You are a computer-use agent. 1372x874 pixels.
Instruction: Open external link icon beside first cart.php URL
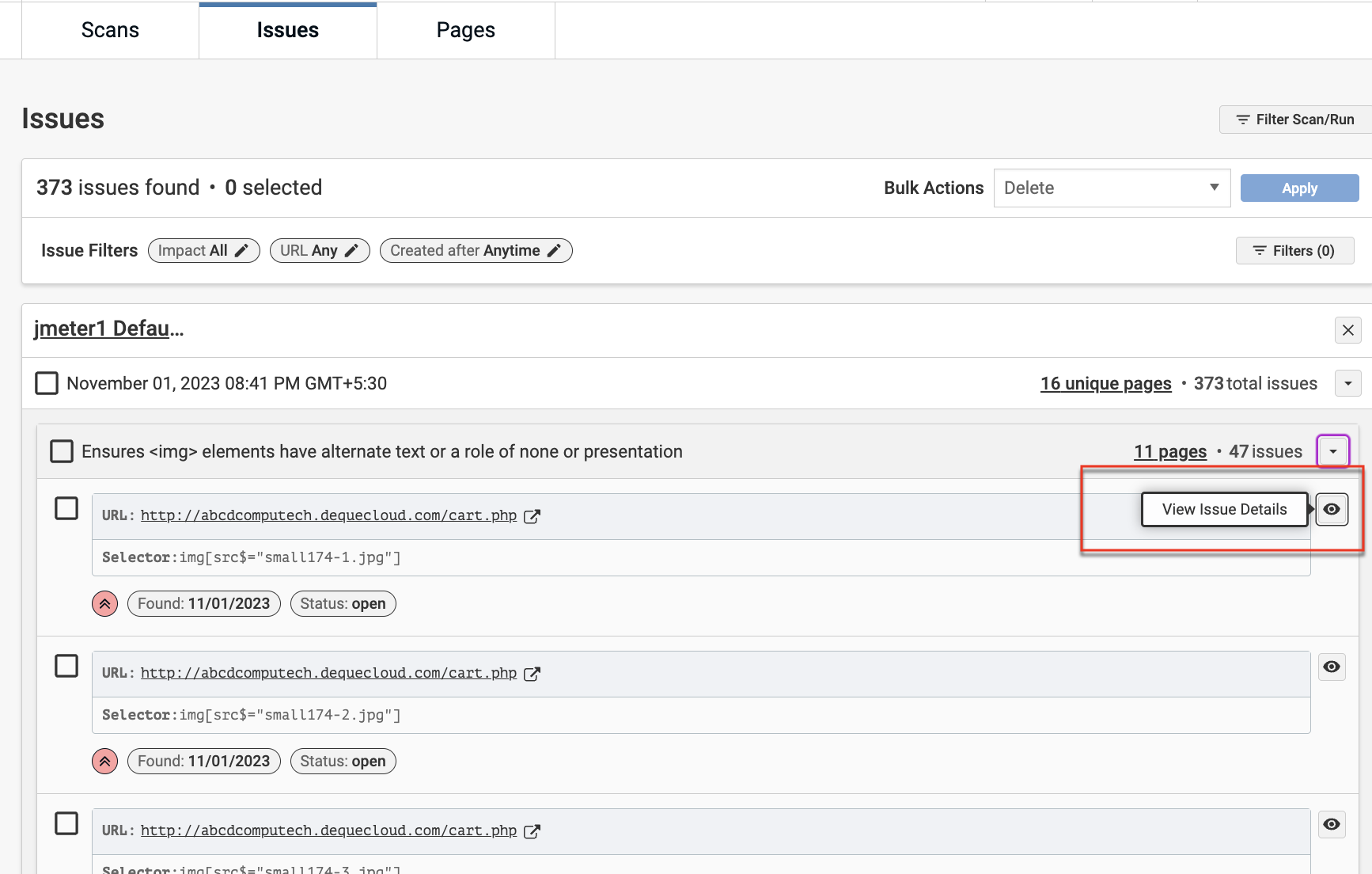click(x=533, y=516)
